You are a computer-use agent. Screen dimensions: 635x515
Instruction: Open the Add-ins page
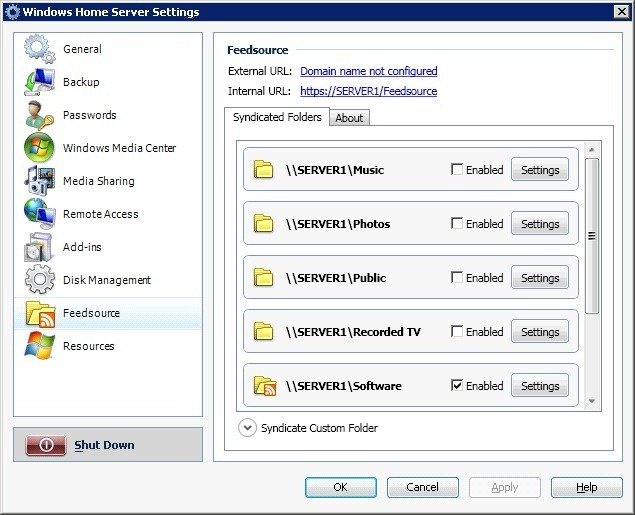[x=108, y=247]
